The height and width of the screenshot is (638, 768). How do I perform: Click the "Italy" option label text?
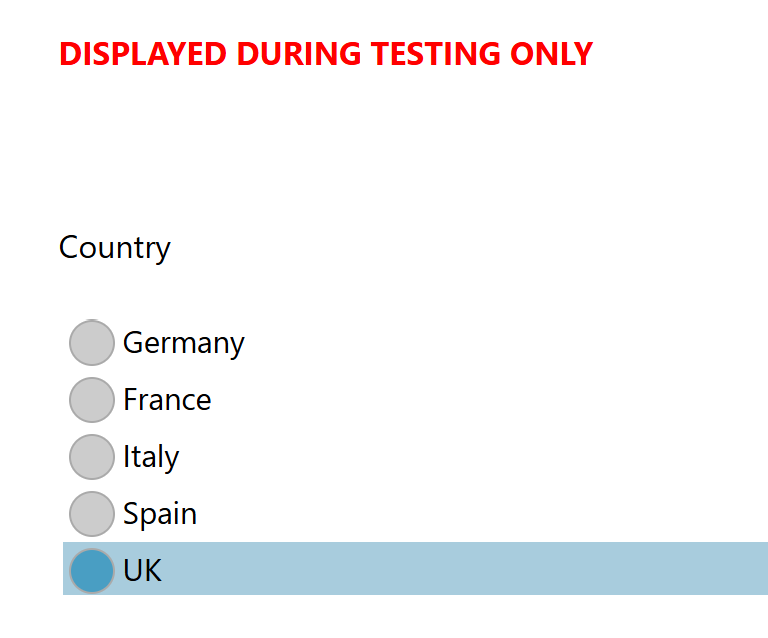coord(151,457)
